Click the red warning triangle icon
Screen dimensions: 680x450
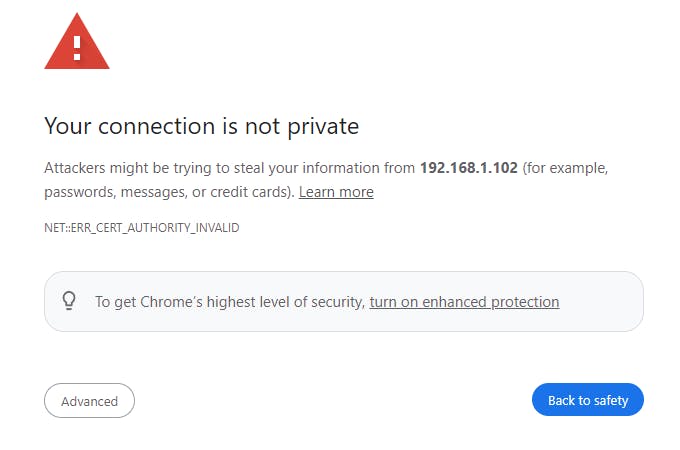point(77,42)
